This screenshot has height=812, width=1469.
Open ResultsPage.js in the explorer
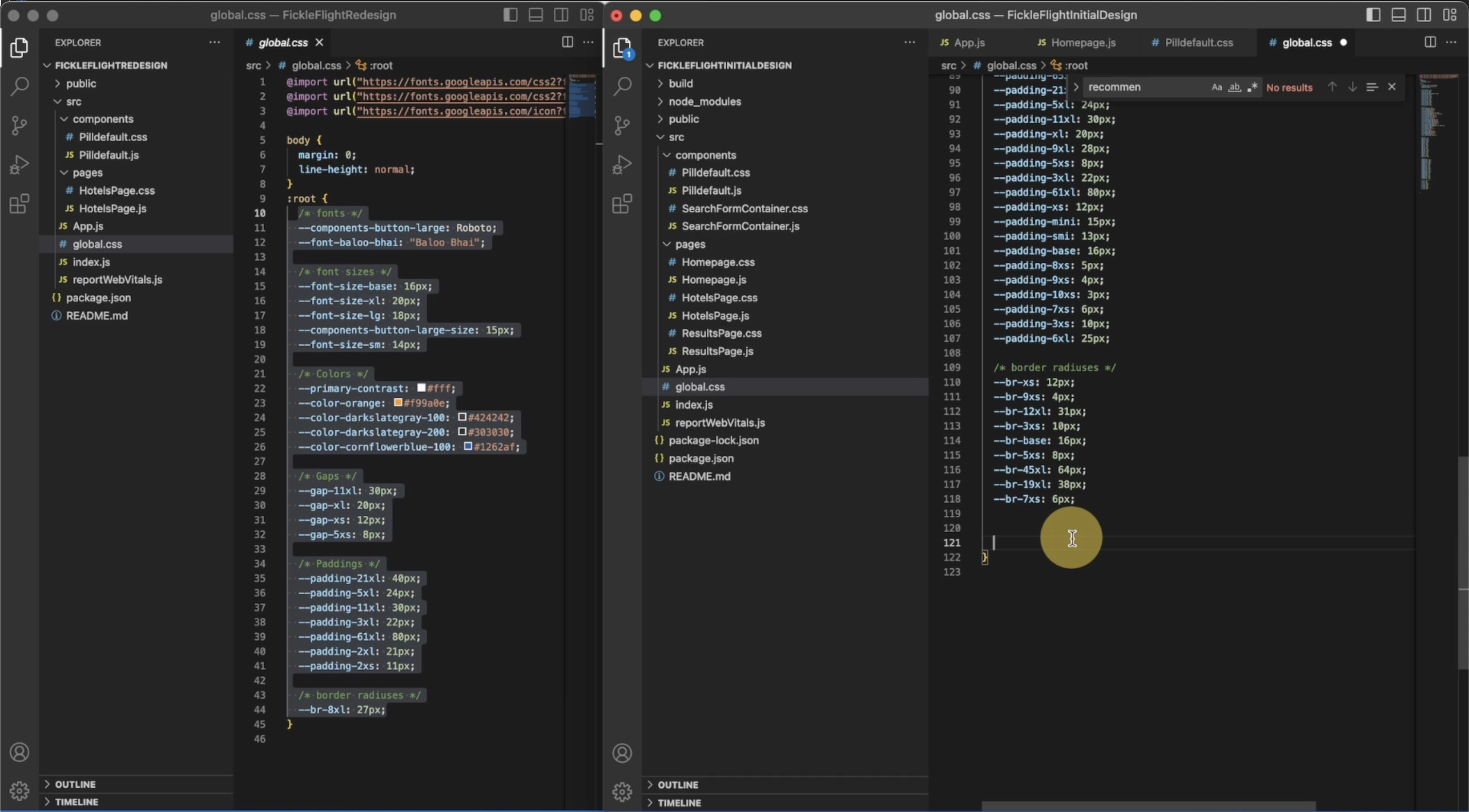click(x=717, y=351)
